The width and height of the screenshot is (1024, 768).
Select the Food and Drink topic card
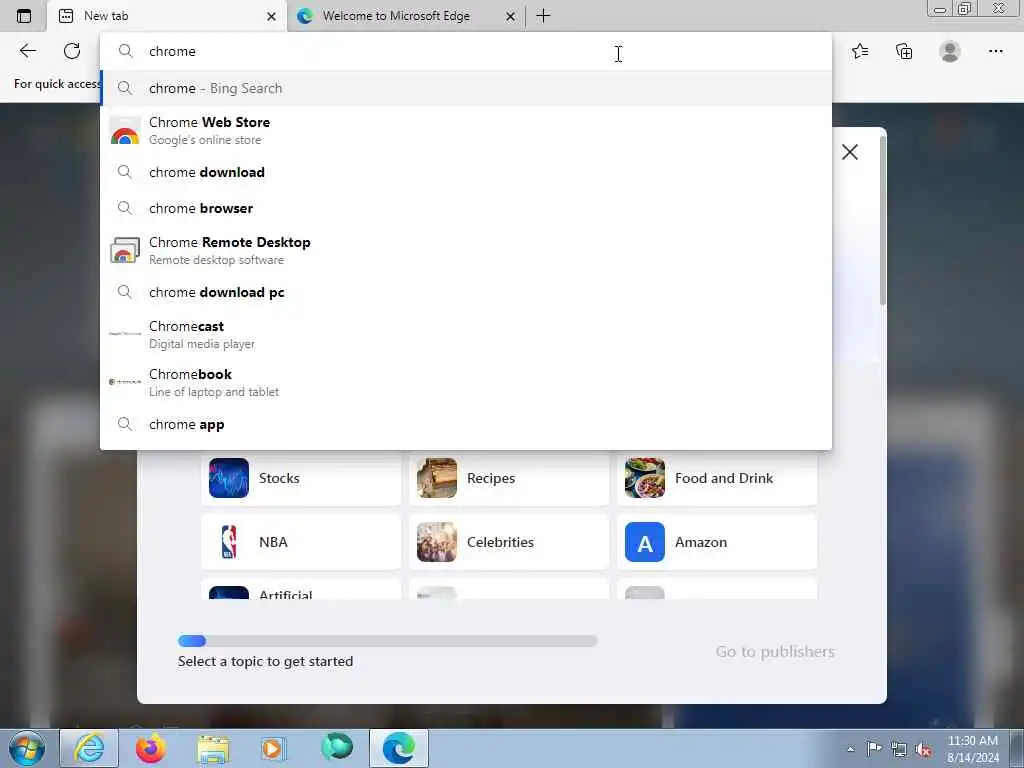click(x=716, y=478)
